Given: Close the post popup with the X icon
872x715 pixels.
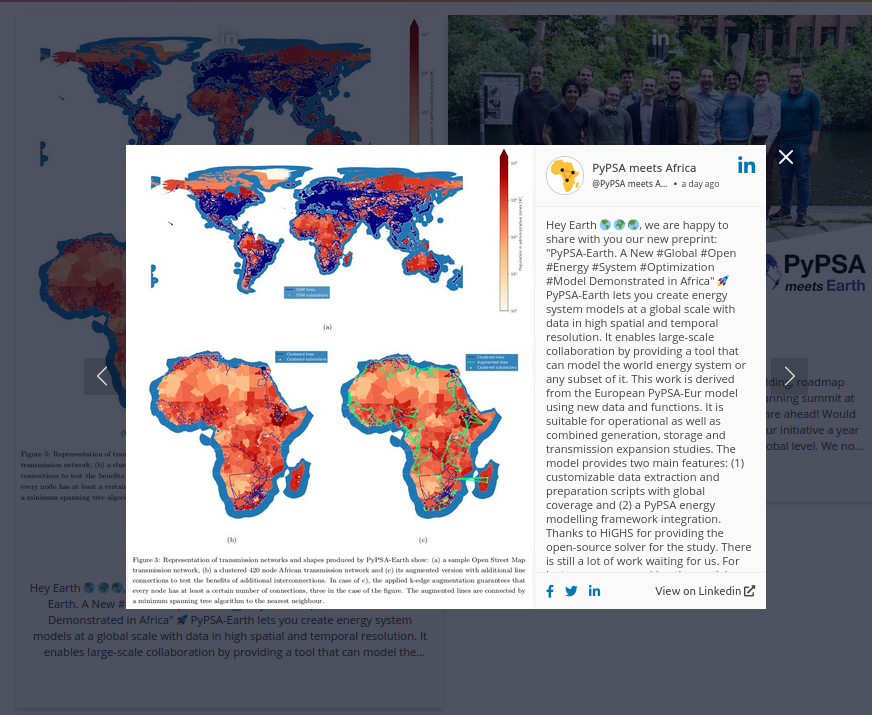Looking at the screenshot, I should pos(786,157).
